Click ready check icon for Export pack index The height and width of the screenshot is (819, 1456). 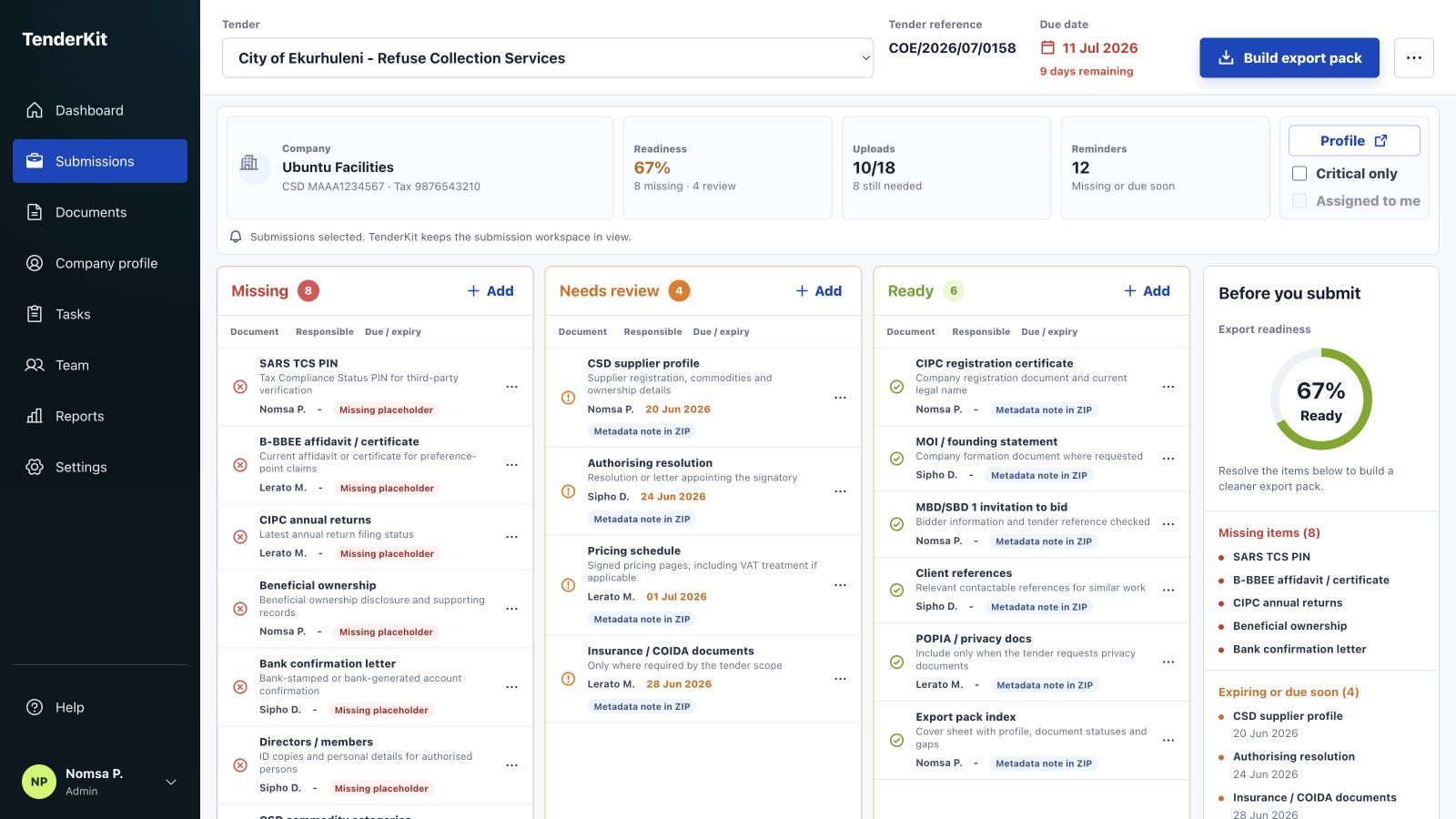point(896,740)
